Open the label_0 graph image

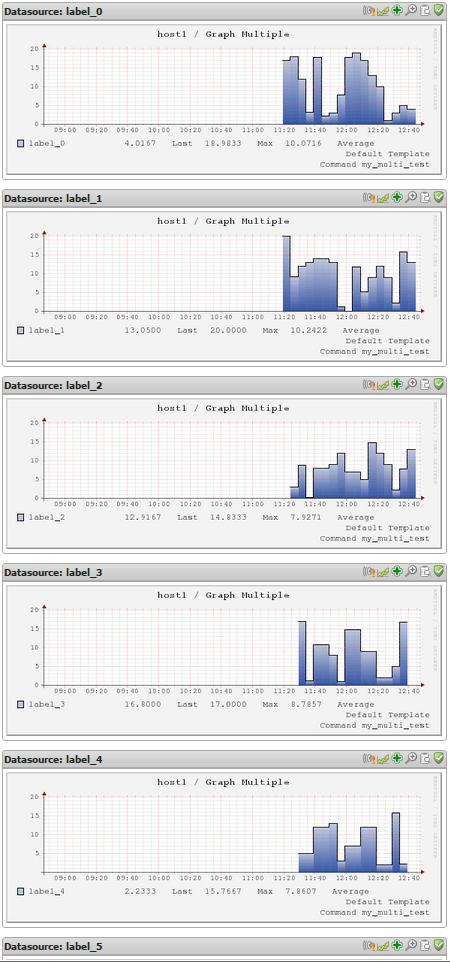click(x=225, y=99)
